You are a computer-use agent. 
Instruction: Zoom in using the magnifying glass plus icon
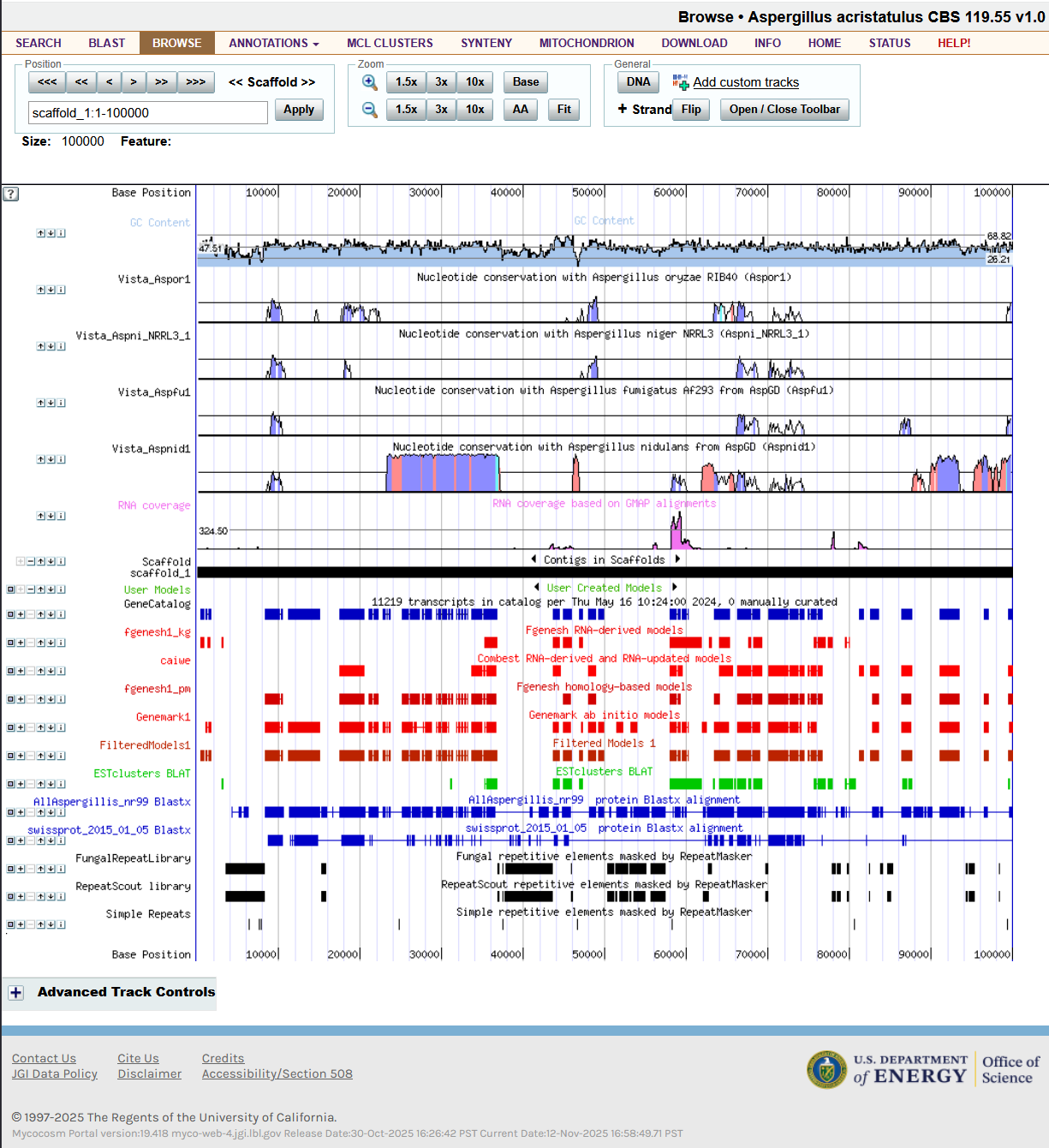[x=370, y=81]
